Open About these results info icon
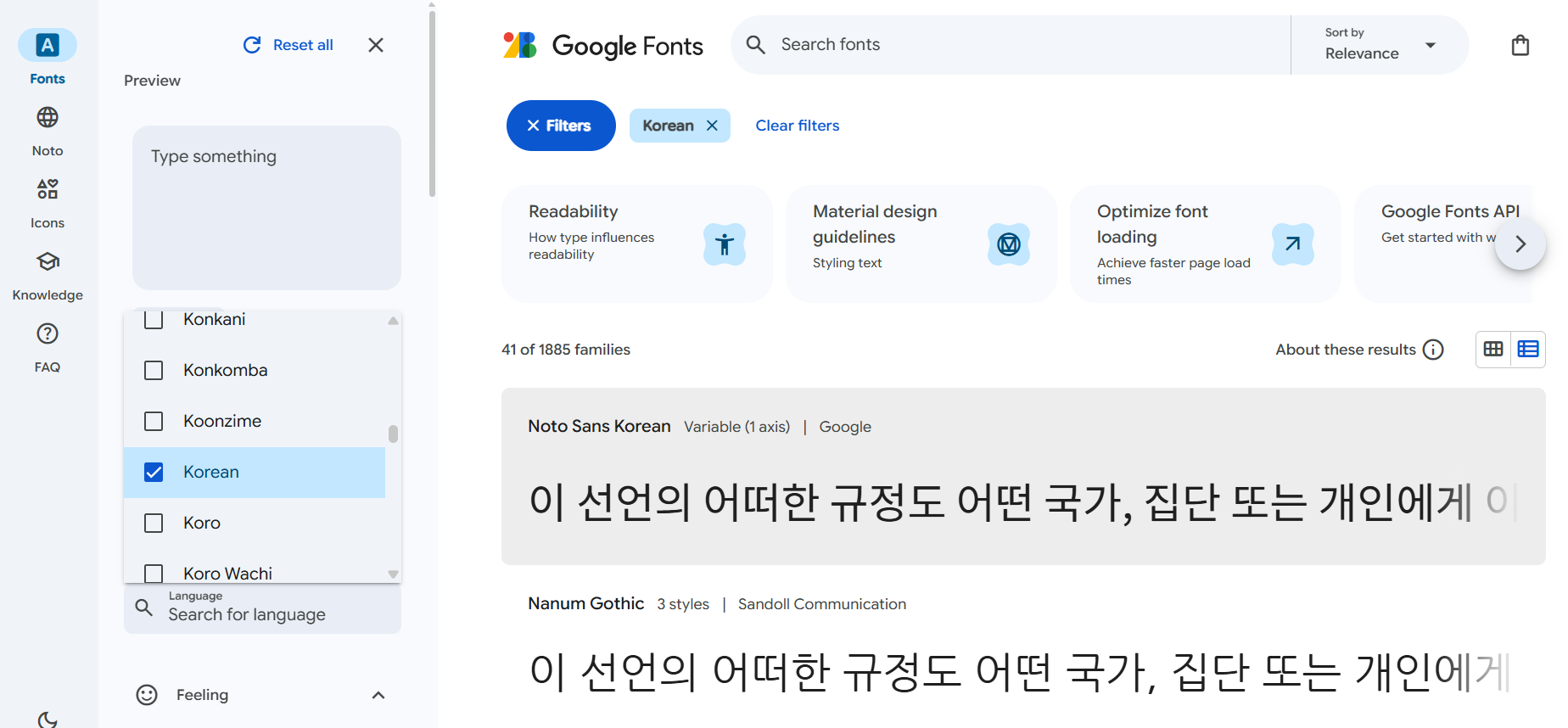The width and height of the screenshot is (1568, 728). (1433, 350)
